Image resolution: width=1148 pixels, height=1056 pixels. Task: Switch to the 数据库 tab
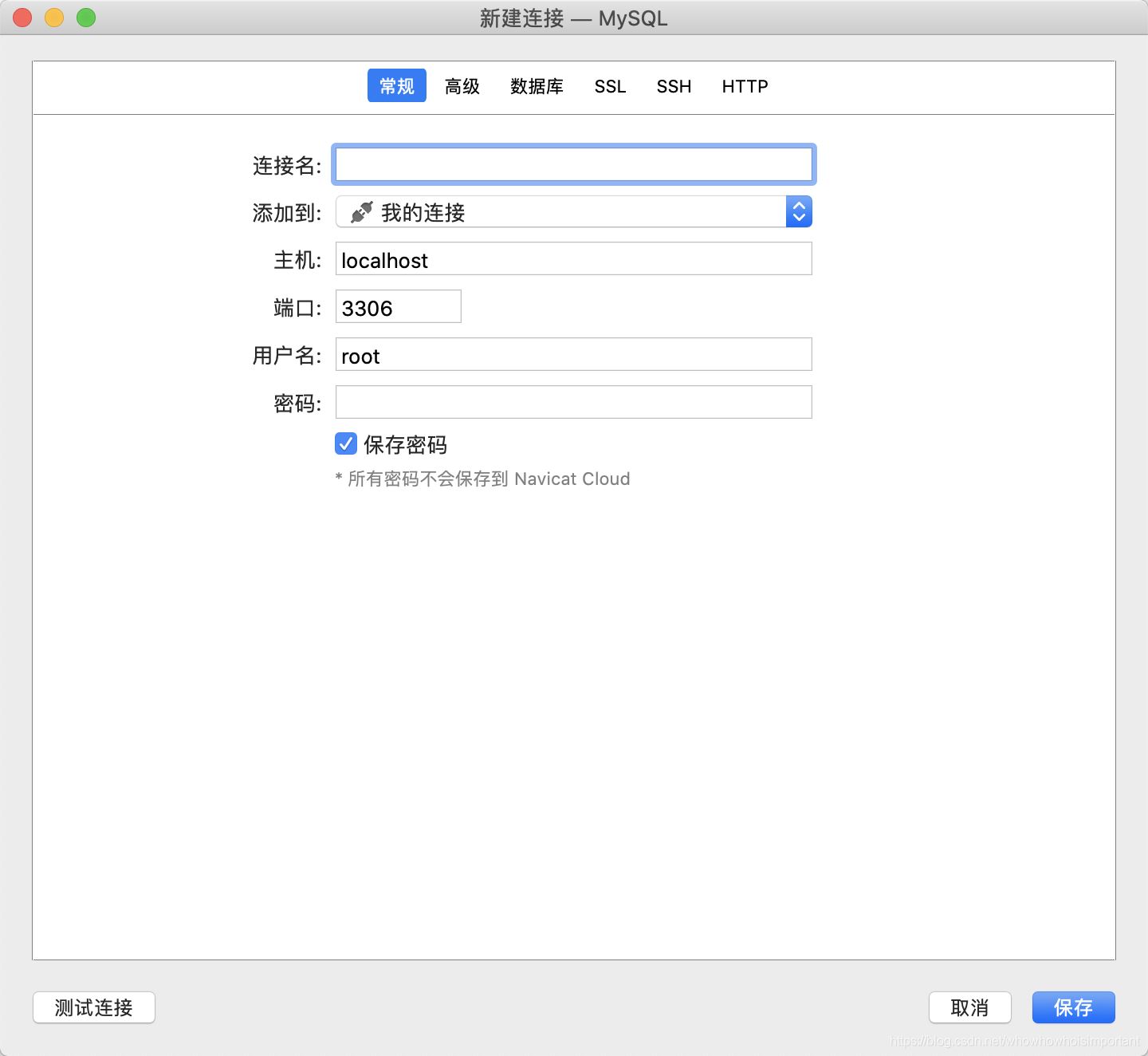[536, 85]
